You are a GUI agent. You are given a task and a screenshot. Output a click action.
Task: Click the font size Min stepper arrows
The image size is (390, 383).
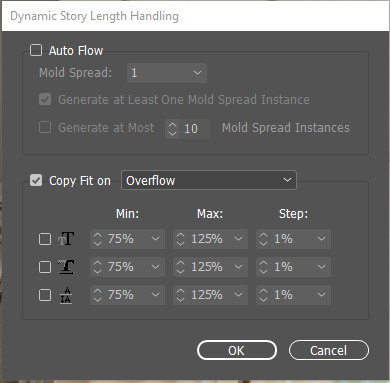click(97, 239)
